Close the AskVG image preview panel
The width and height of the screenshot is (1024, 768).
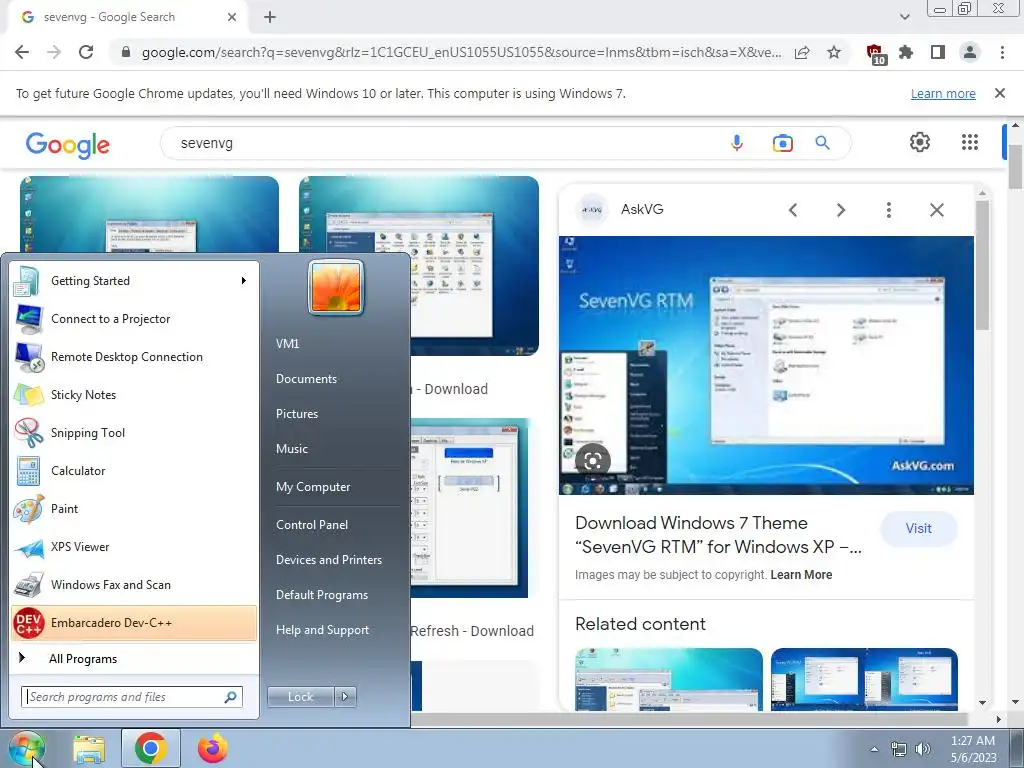936,210
